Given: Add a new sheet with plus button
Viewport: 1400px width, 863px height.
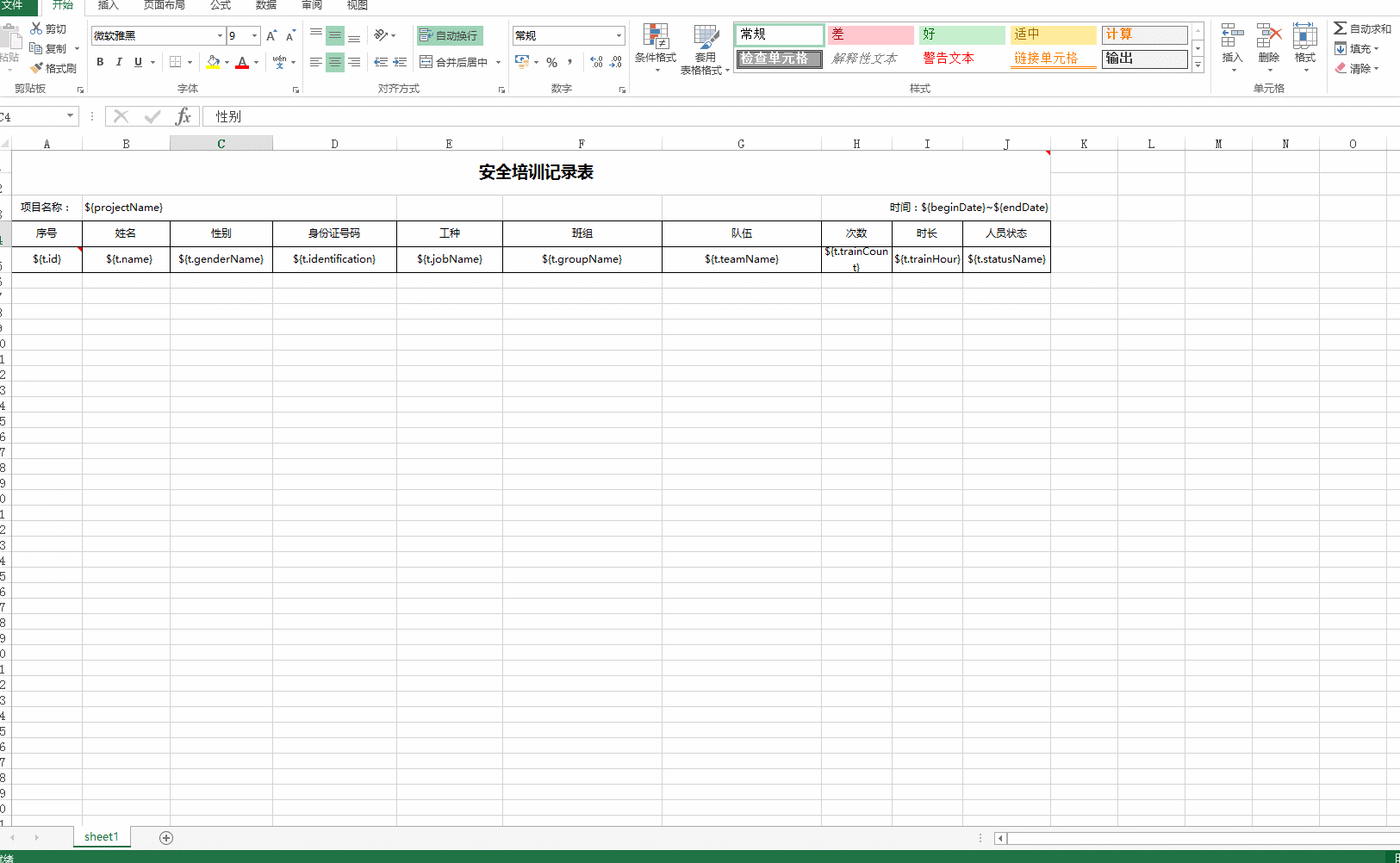Looking at the screenshot, I should tap(166, 838).
